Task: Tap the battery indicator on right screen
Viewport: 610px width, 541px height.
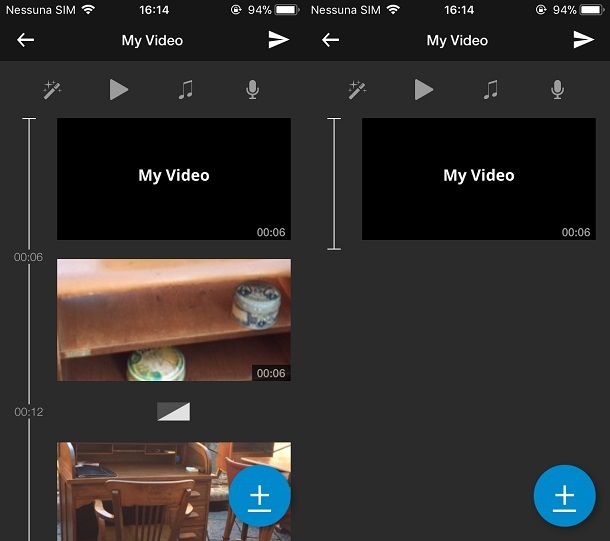Action: (x=592, y=10)
